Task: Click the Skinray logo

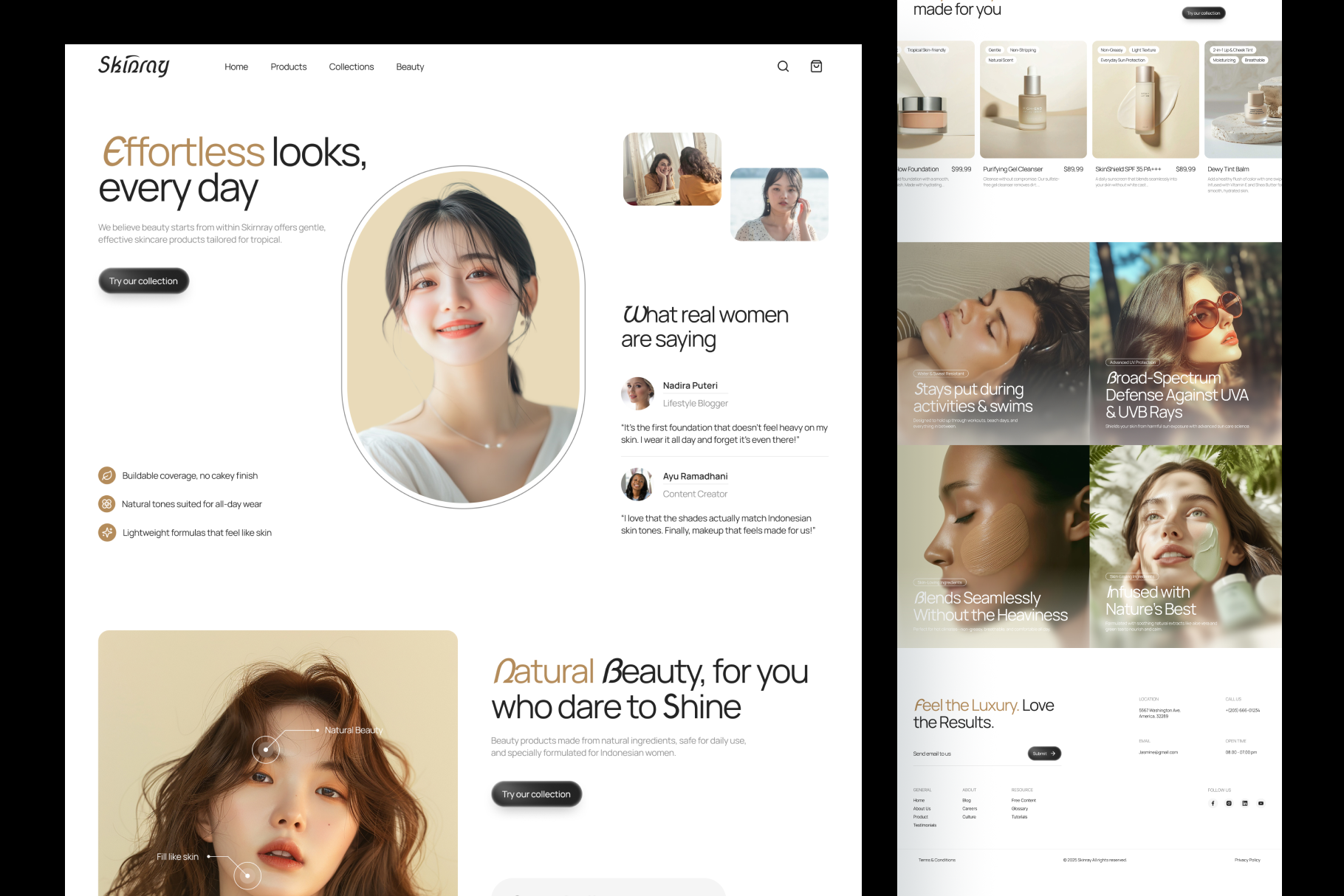Action: coord(134,66)
